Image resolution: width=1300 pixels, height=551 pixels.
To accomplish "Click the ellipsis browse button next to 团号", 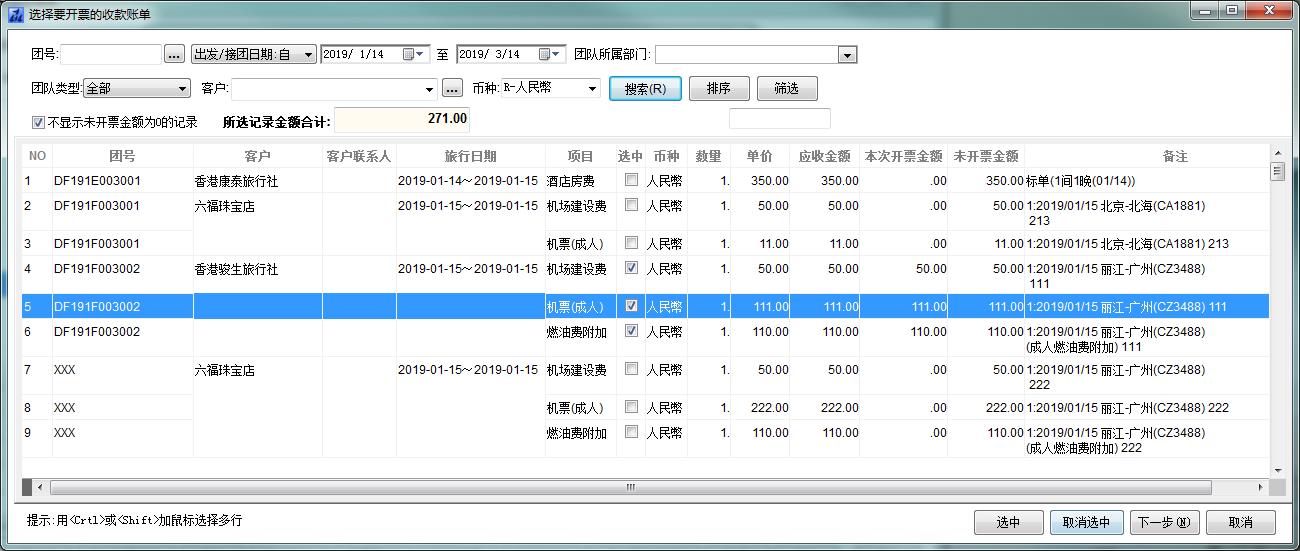I will [174, 55].
